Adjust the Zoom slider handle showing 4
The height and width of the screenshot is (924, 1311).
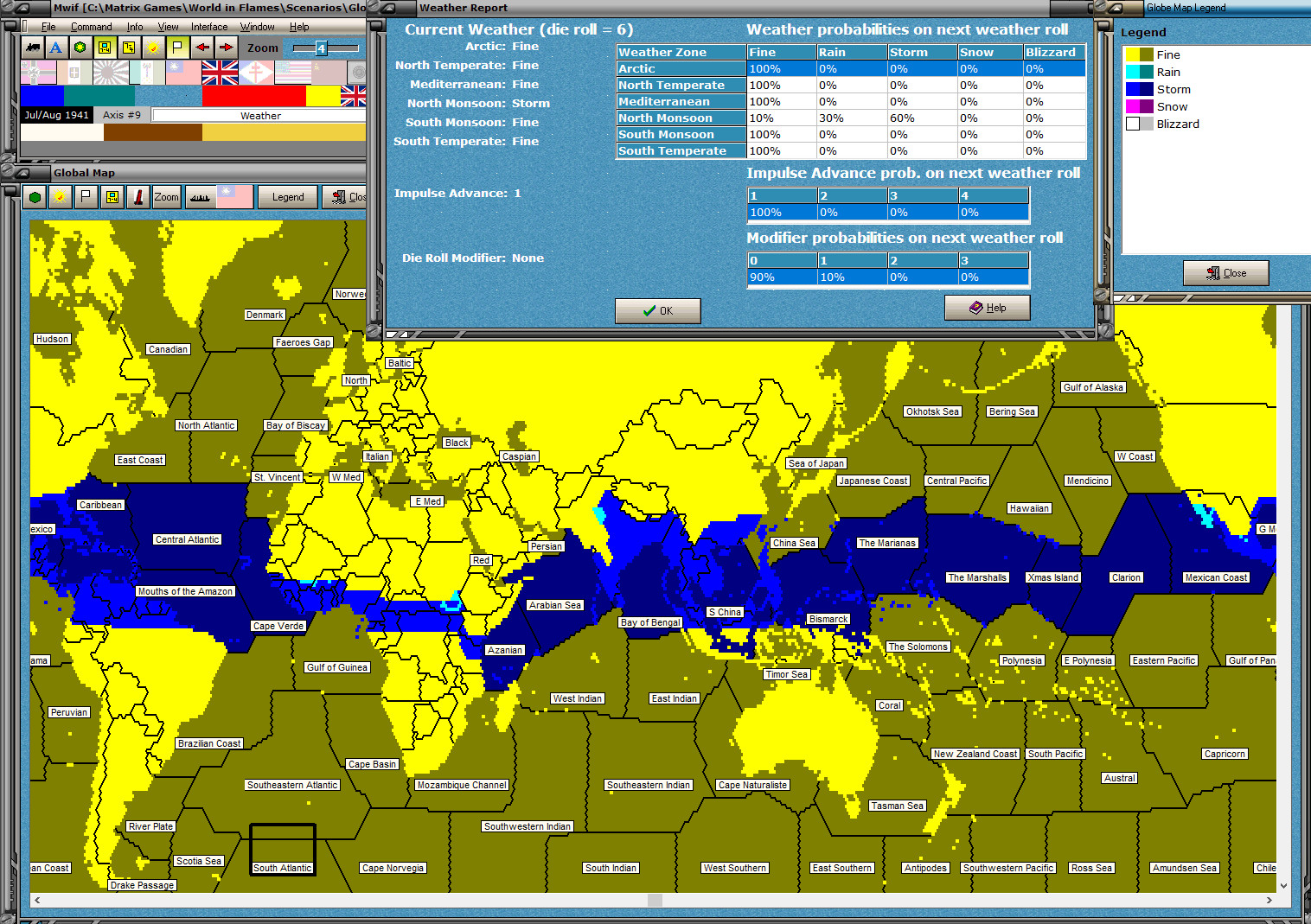321,48
